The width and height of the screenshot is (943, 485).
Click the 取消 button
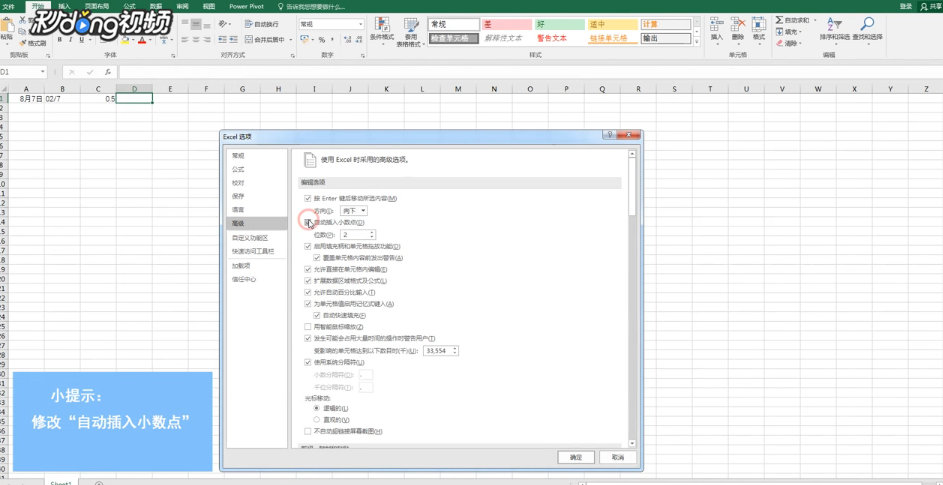[x=618, y=458]
